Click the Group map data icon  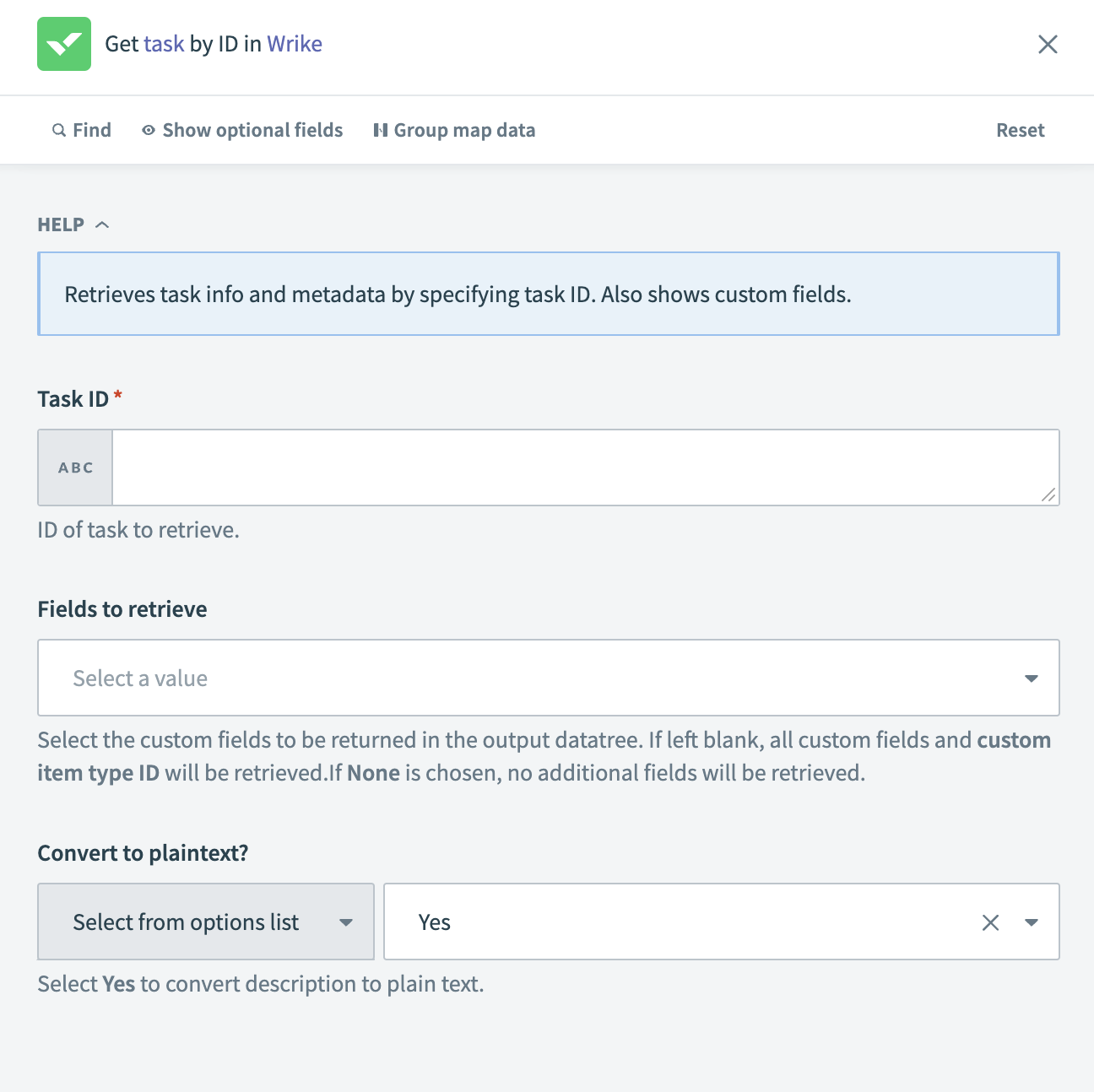(x=382, y=129)
